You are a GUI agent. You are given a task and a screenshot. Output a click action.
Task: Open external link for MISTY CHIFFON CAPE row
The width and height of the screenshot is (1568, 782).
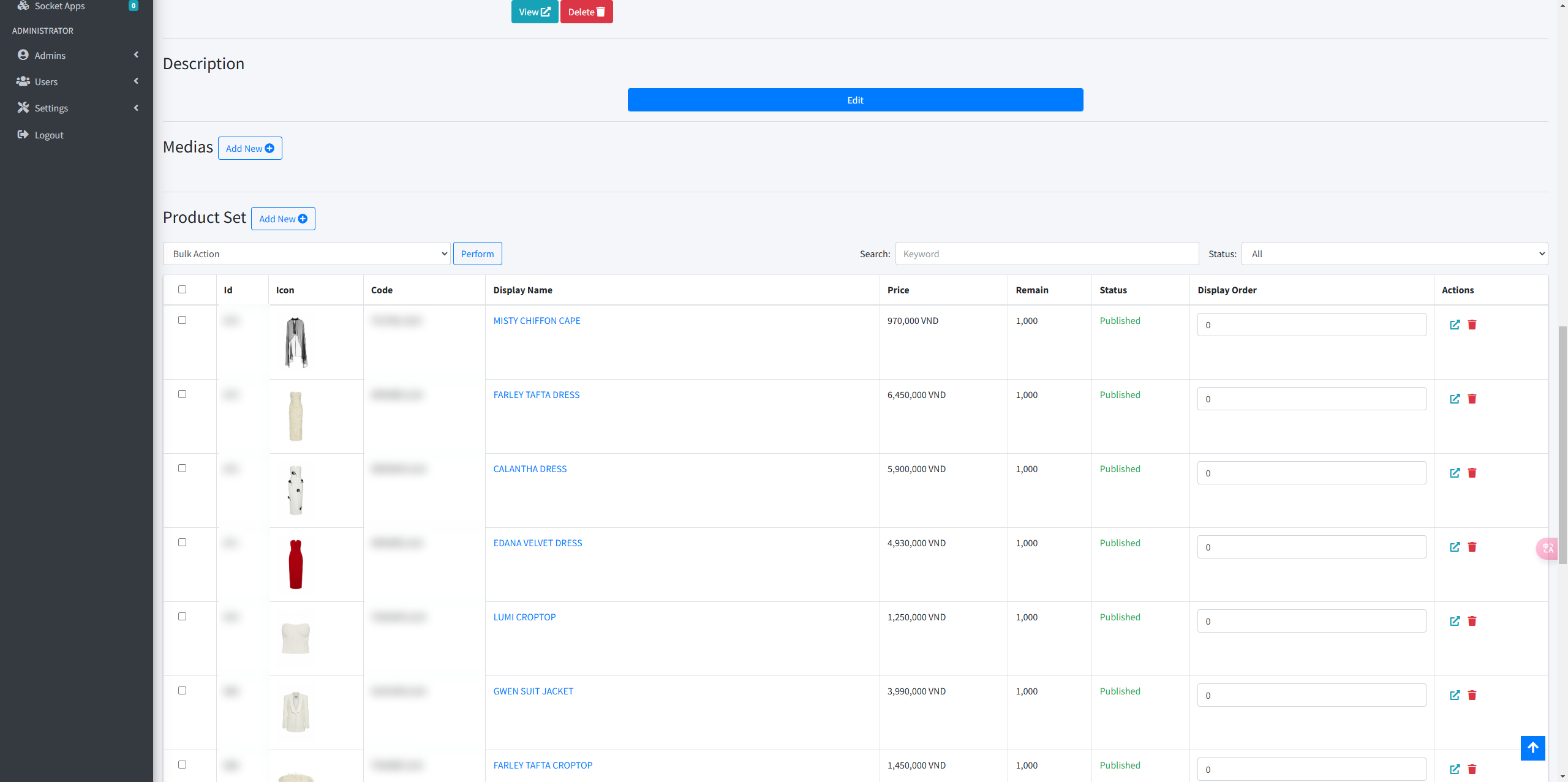pyautogui.click(x=1455, y=325)
